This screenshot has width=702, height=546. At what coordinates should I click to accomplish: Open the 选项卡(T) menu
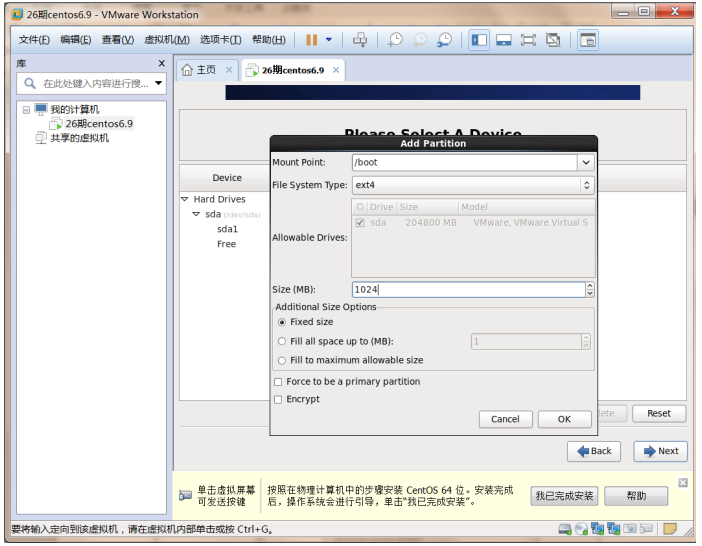point(221,40)
